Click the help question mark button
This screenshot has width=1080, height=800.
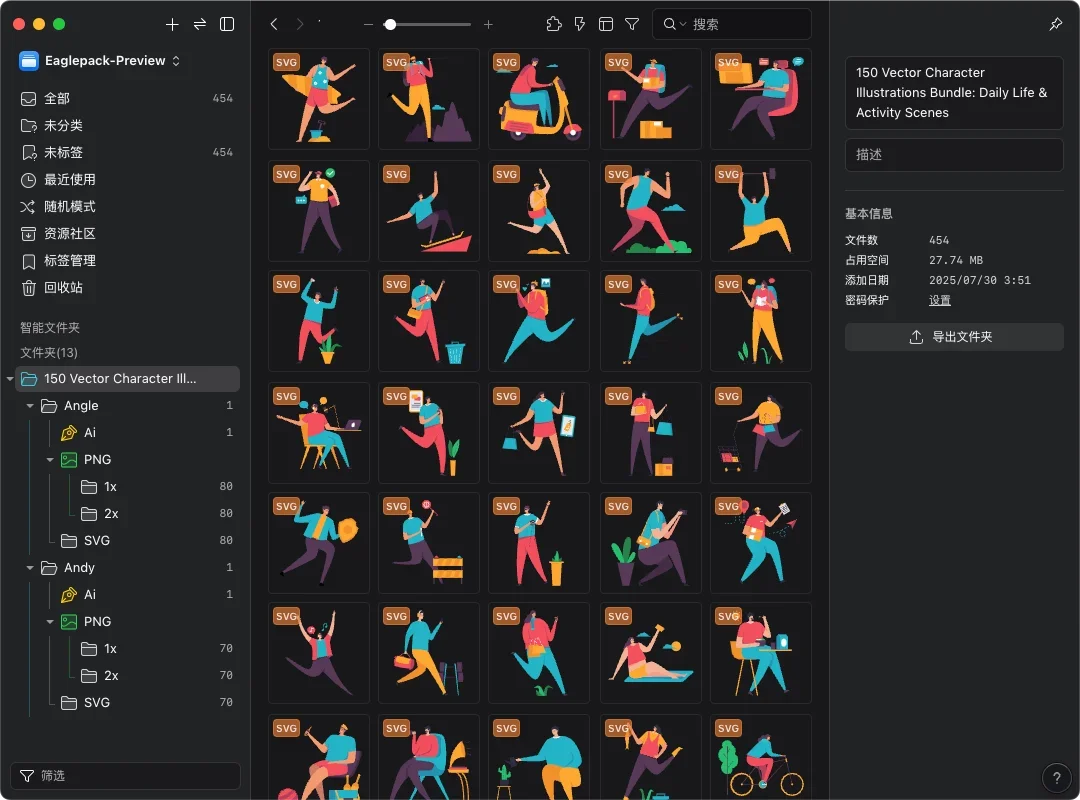pos(1056,777)
